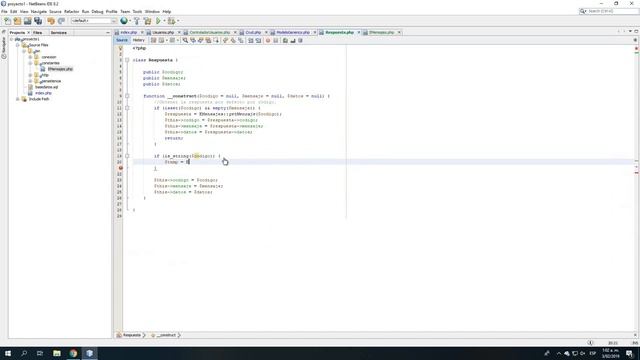Click the Clean and Build icon

click(147, 21)
